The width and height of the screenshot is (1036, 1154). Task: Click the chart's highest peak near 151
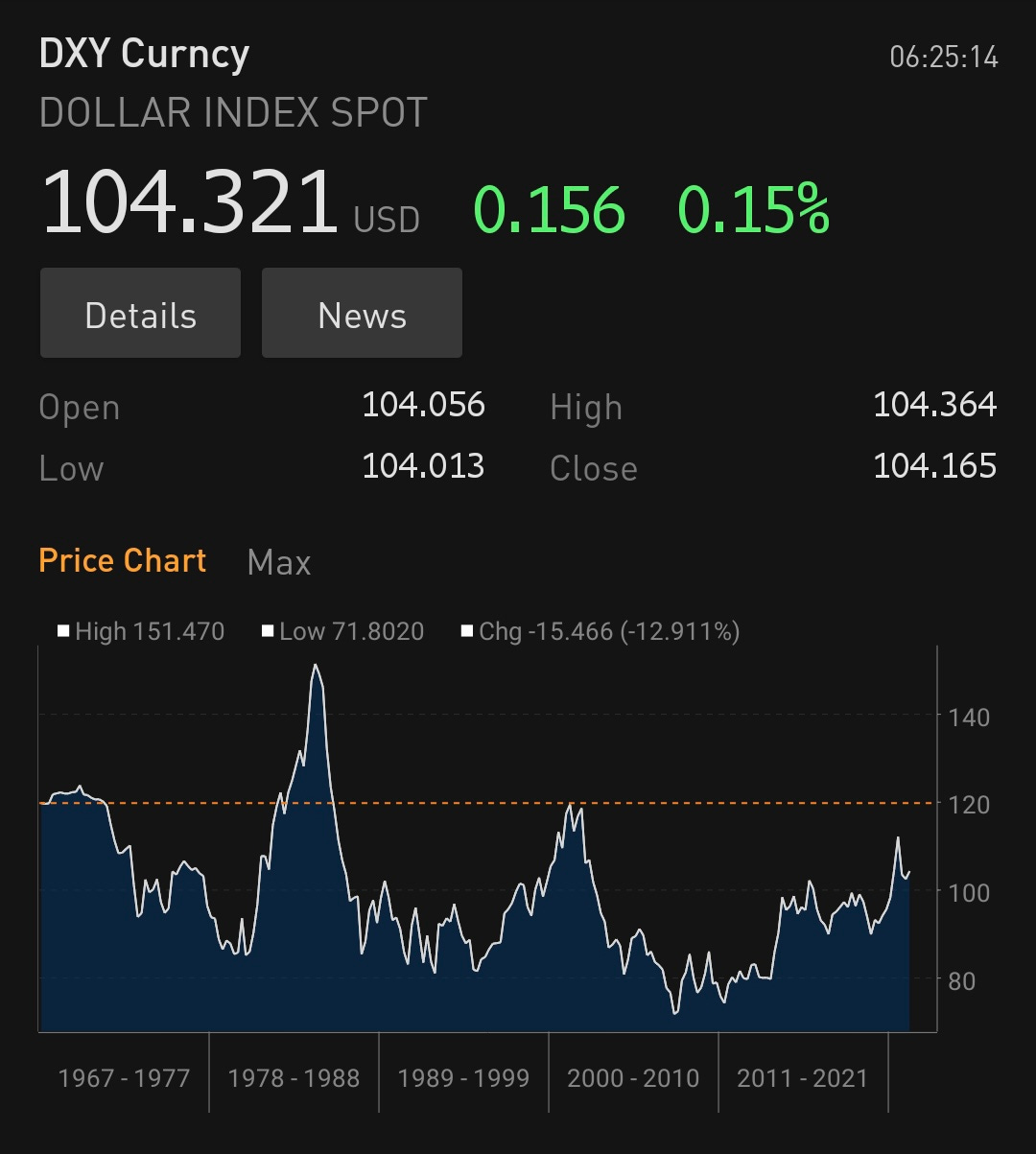click(316, 665)
